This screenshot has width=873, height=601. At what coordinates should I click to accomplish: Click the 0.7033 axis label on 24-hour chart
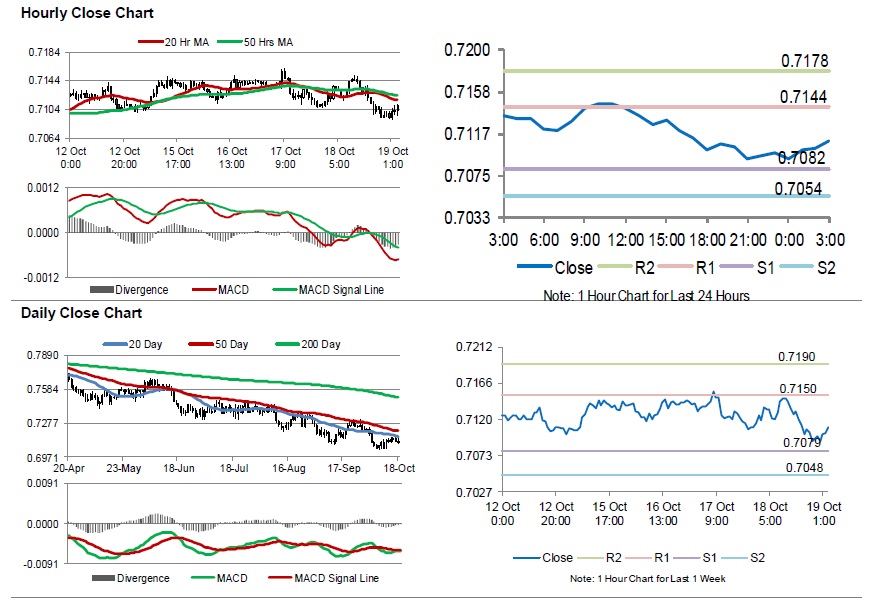click(467, 217)
